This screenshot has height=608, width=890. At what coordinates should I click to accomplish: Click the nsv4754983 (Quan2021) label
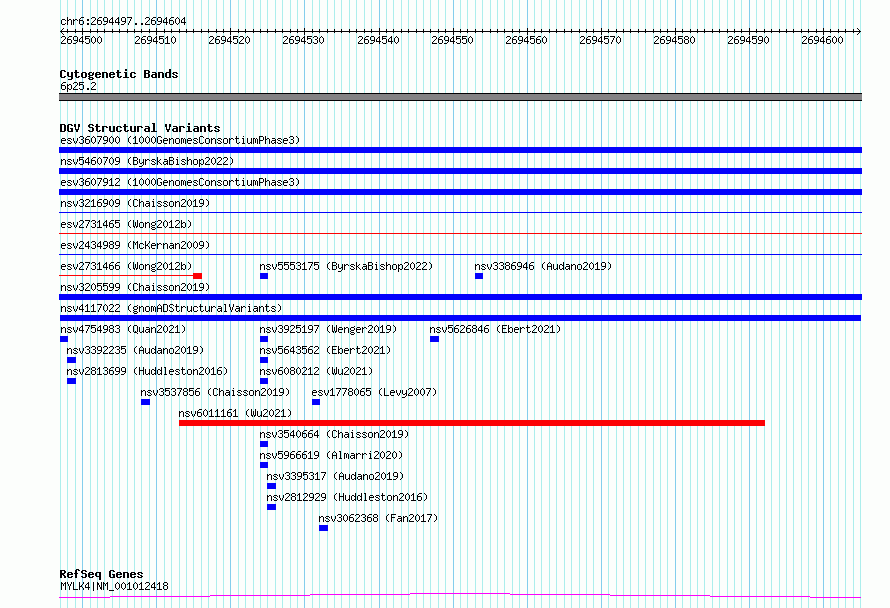(123, 329)
